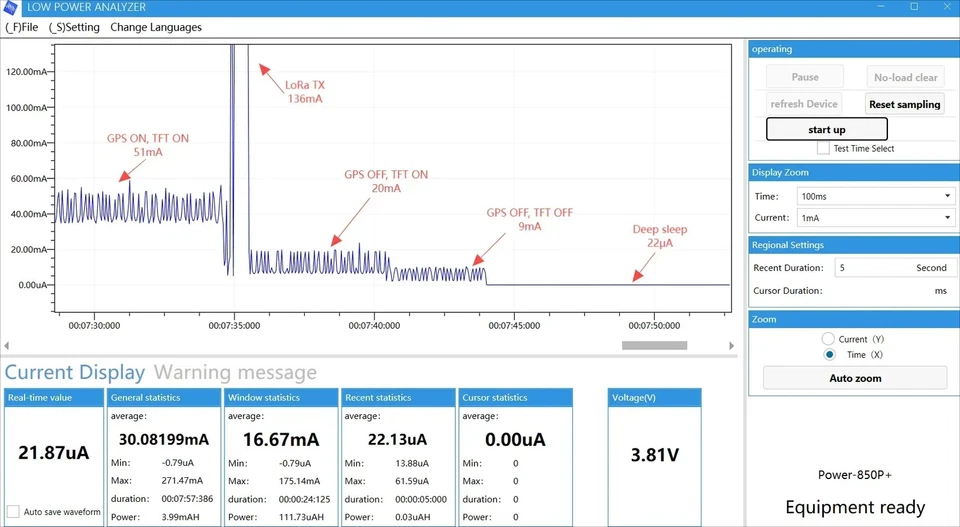Image resolution: width=960 pixels, height=527 pixels.
Task: Select the Time (X) zoom radio button
Action: tap(829, 354)
